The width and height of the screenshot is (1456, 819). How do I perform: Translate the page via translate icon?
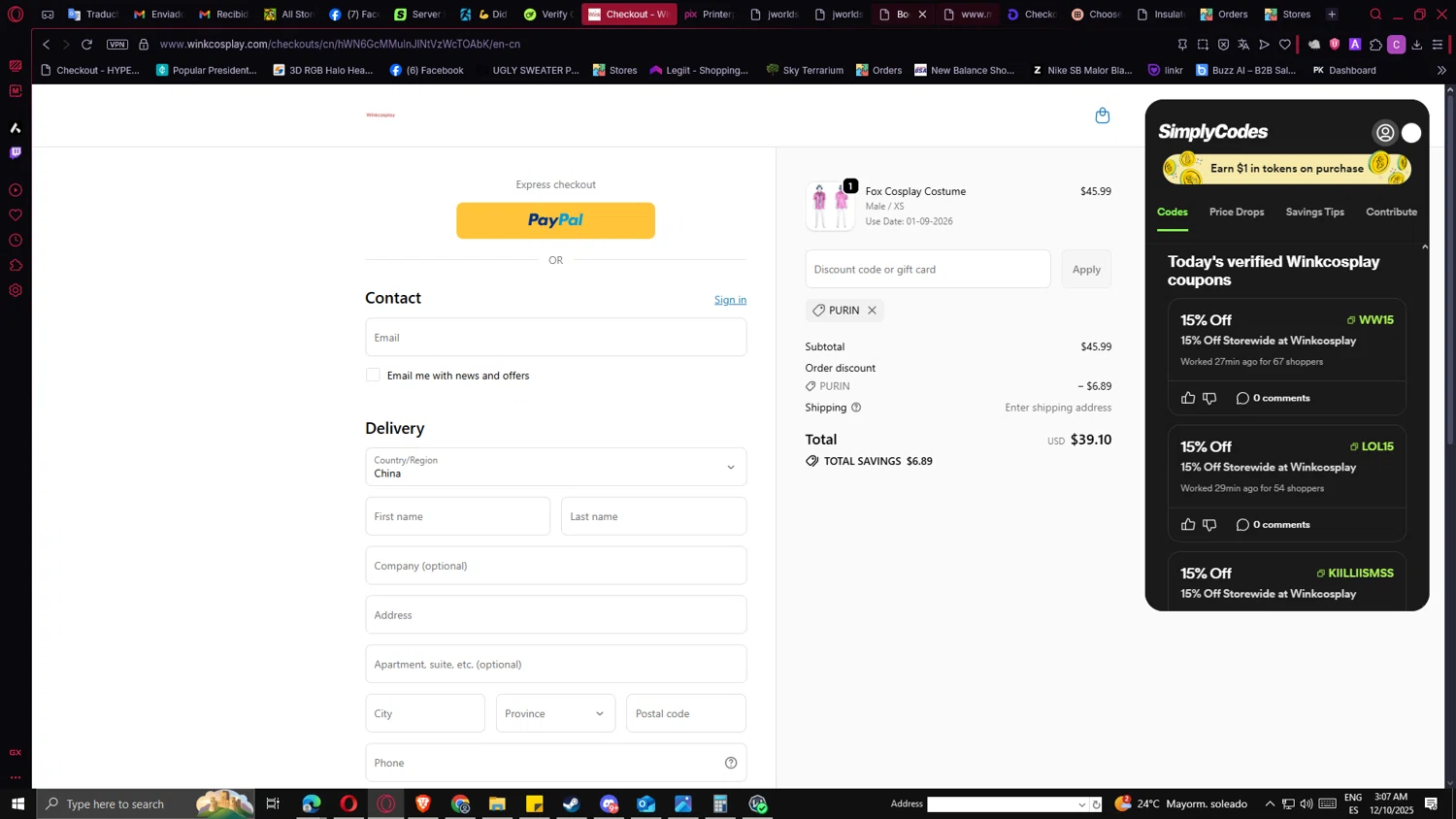tap(1243, 45)
